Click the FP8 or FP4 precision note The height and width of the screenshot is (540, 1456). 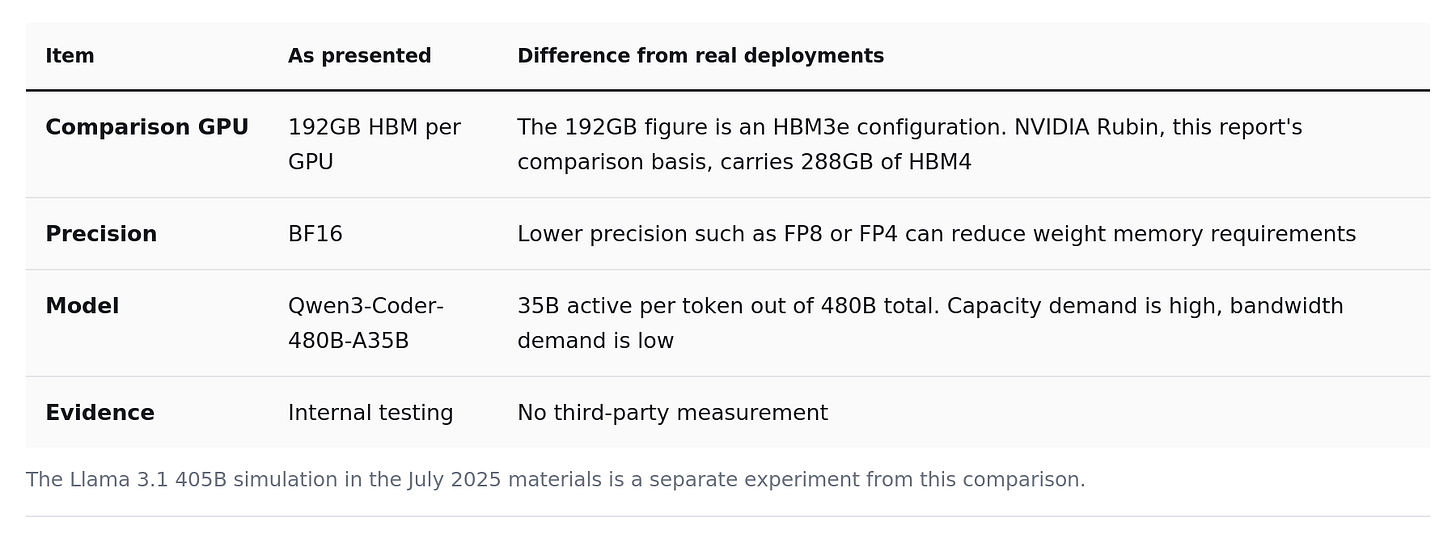pos(936,234)
